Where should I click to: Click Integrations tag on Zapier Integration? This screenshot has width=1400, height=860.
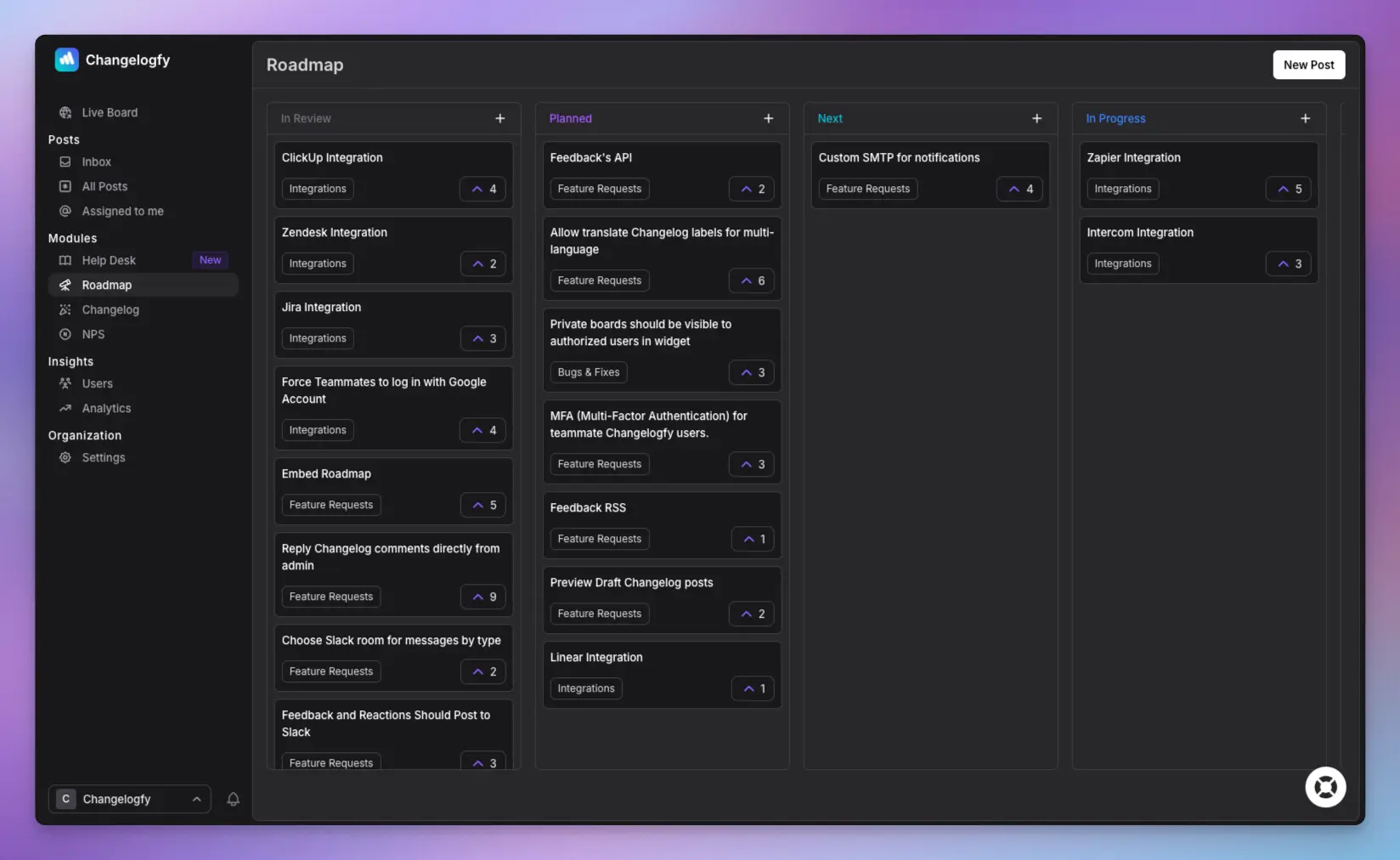pyautogui.click(x=1123, y=189)
